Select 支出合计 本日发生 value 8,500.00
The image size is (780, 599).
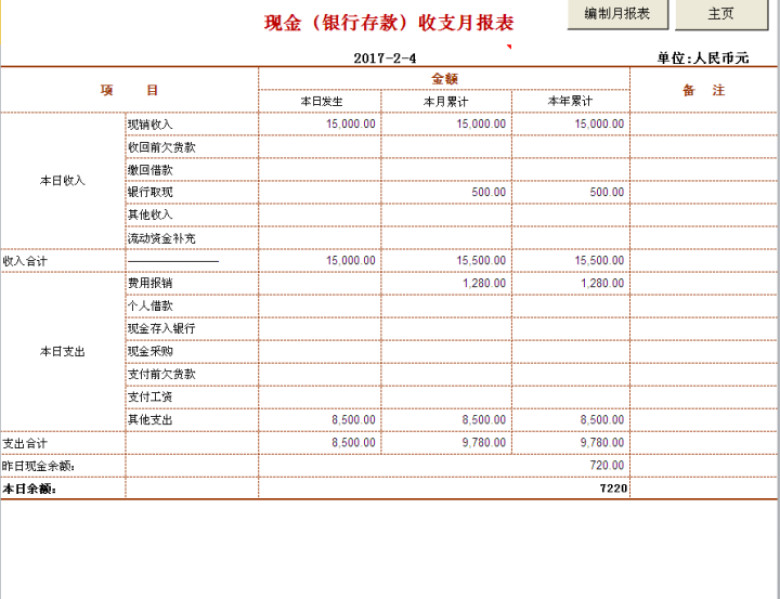pos(354,443)
